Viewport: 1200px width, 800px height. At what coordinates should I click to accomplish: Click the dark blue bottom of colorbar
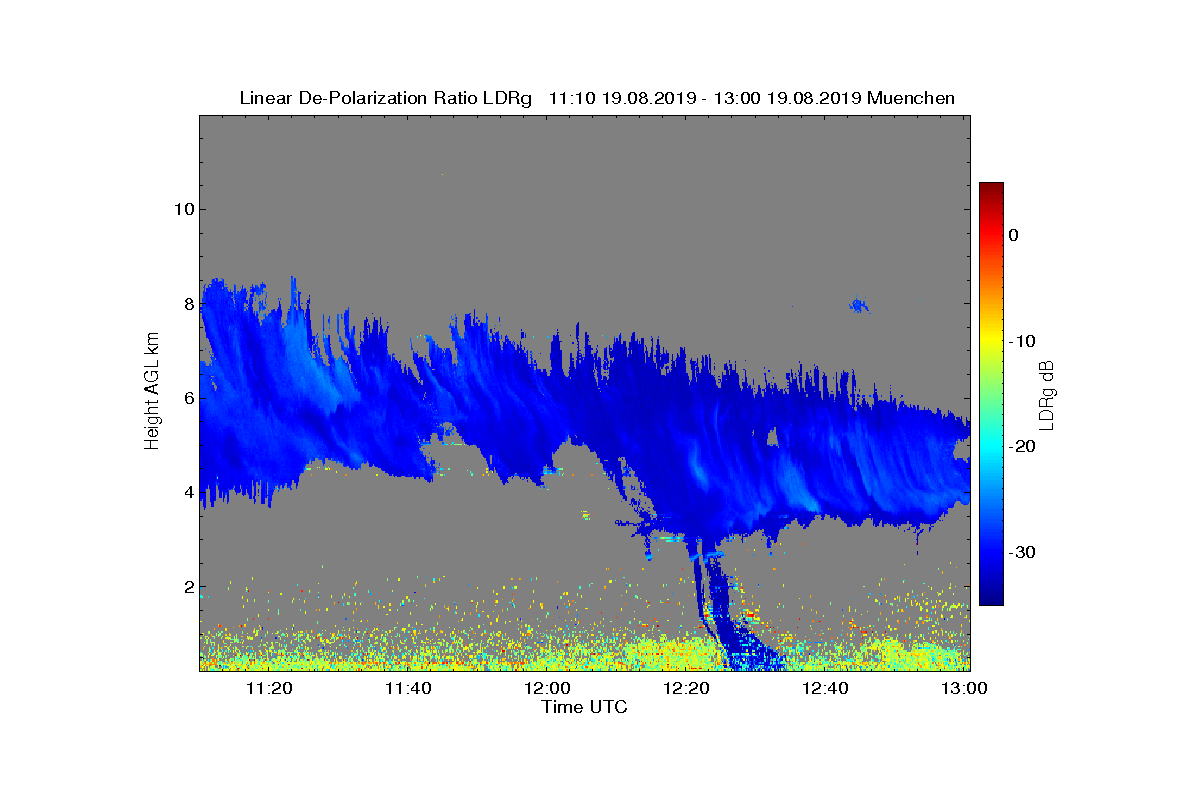pyautogui.click(x=991, y=598)
